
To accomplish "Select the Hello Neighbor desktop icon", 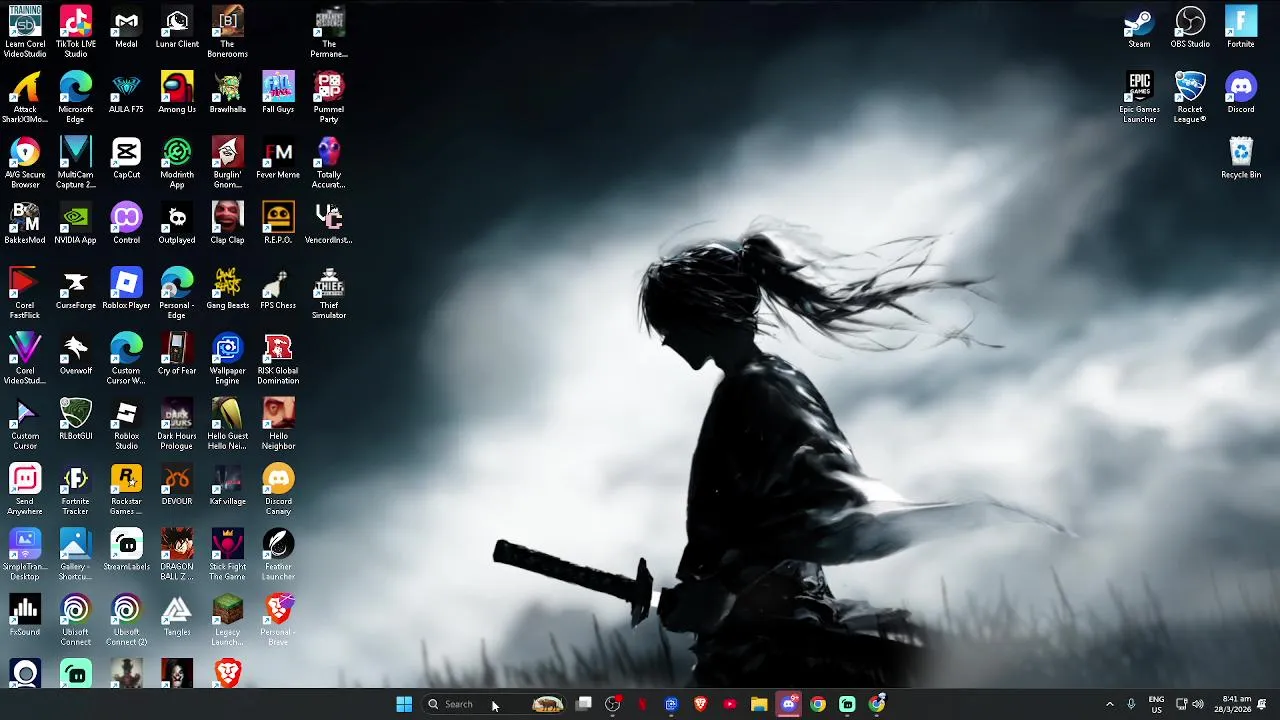I will coord(278,423).
